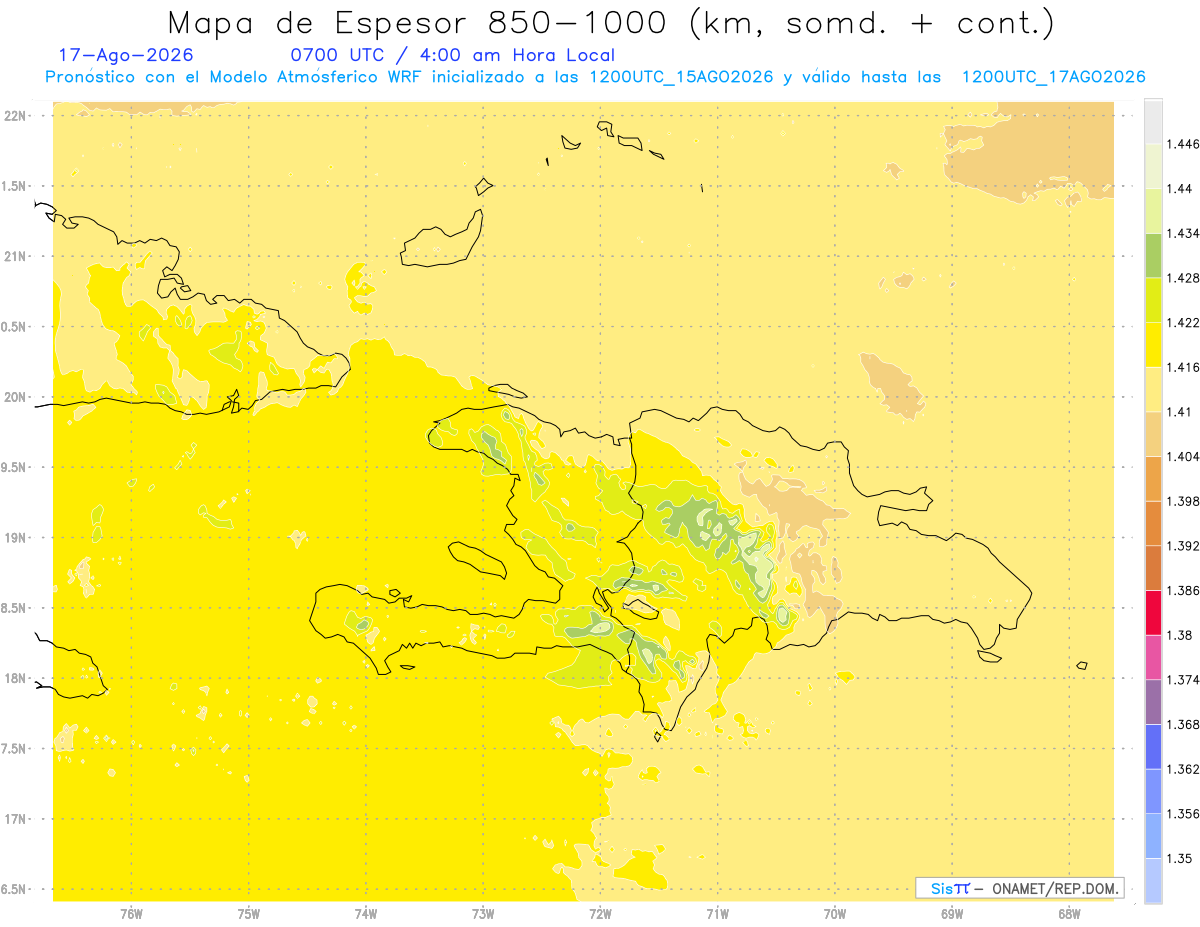Image resolution: width=1200 pixels, height=927 pixels.
Task: Select the initialization stamp '1200UTC_15AGO2026'
Action: click(x=681, y=77)
